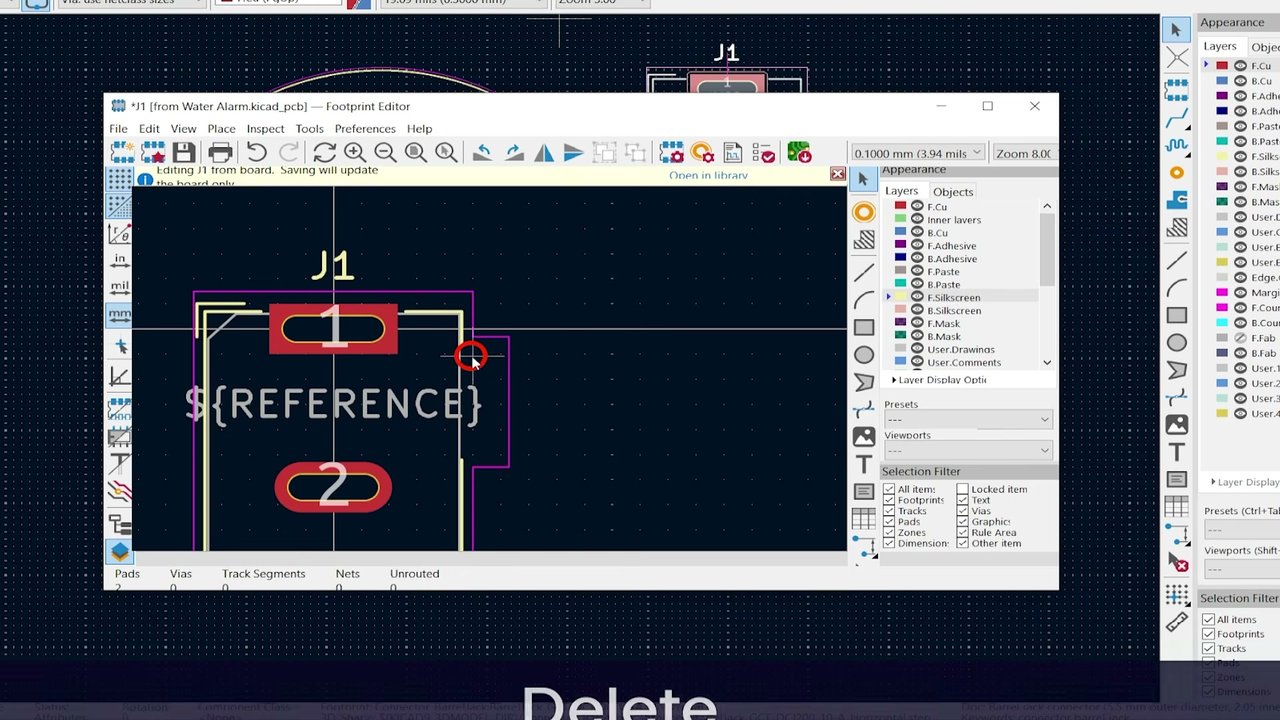Select the Draw Arc tool
This screenshot has width=1280, height=720.
[864, 300]
